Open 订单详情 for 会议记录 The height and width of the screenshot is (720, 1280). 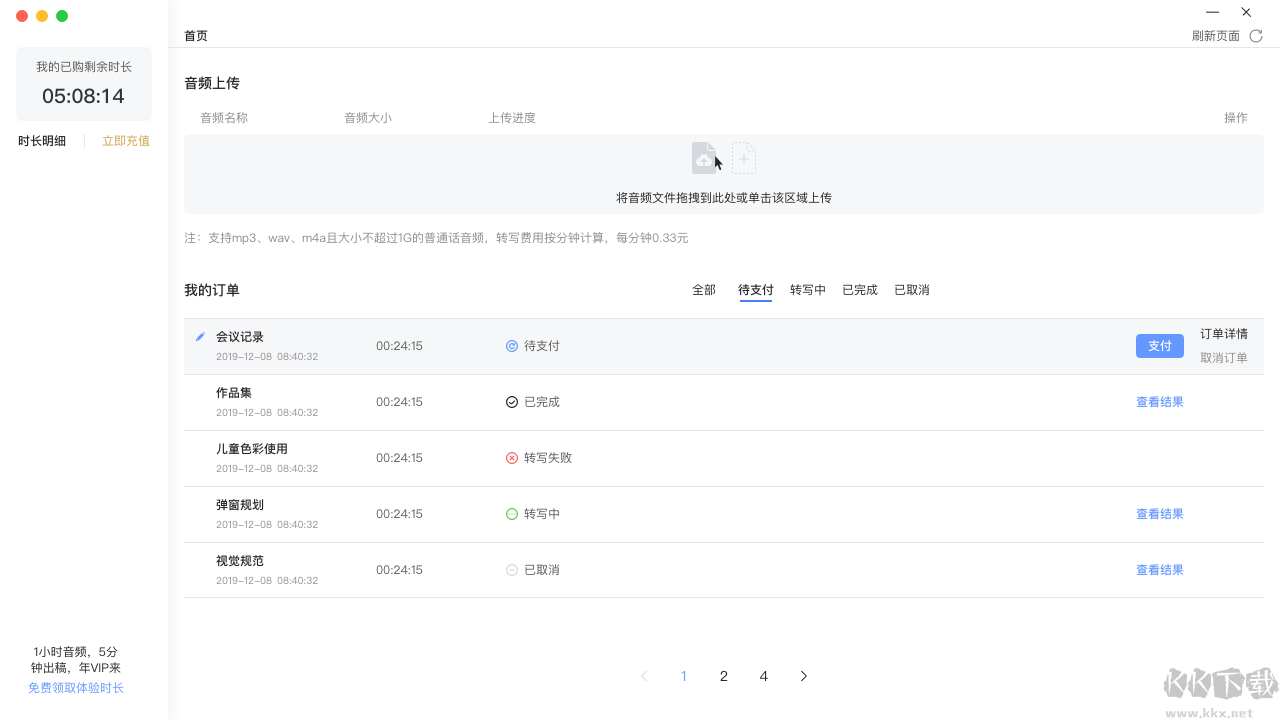[1223, 334]
